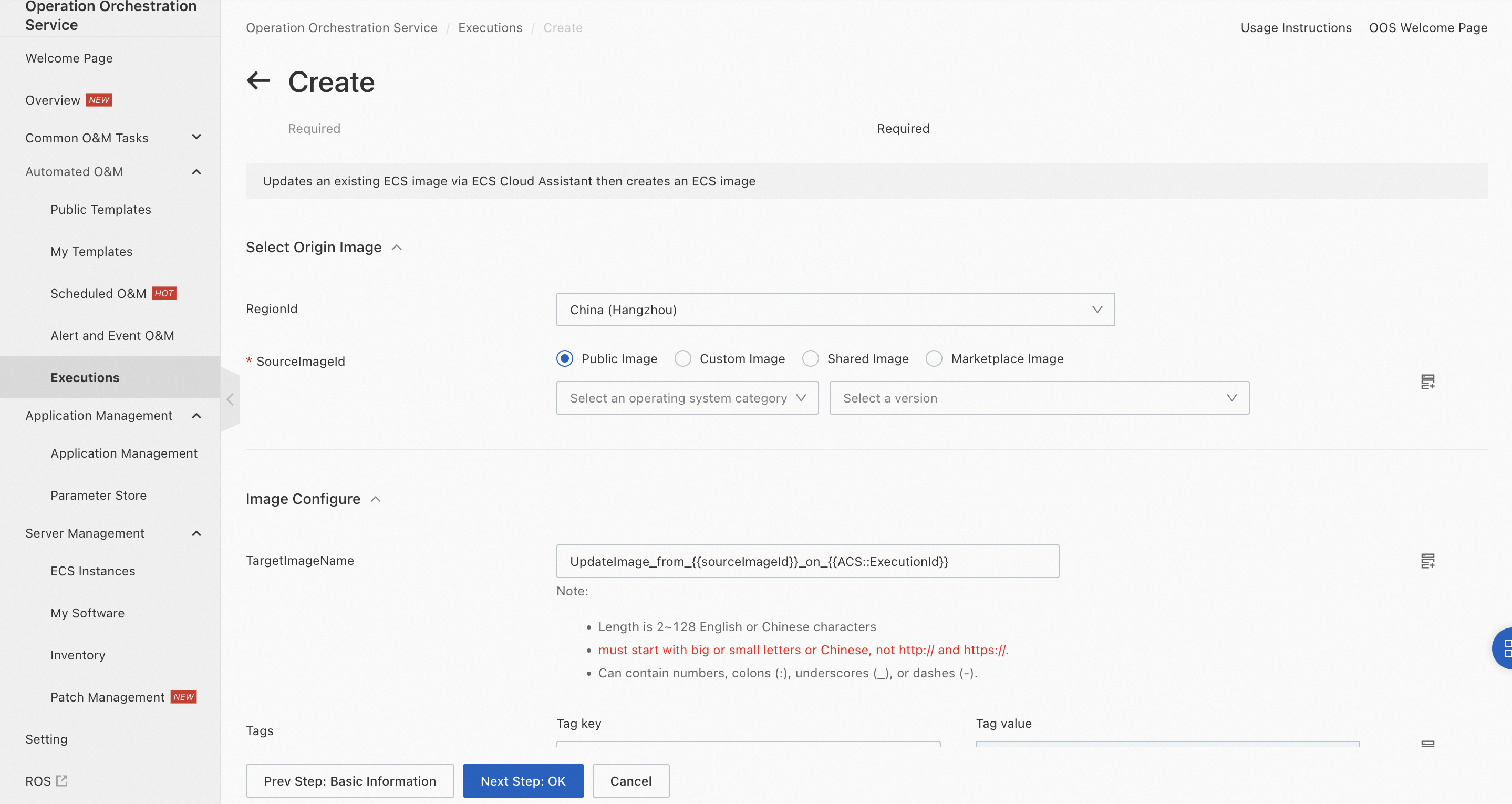Choose the Marketplace Image radio button
Viewport: 1512px width, 804px height.
pos(934,359)
